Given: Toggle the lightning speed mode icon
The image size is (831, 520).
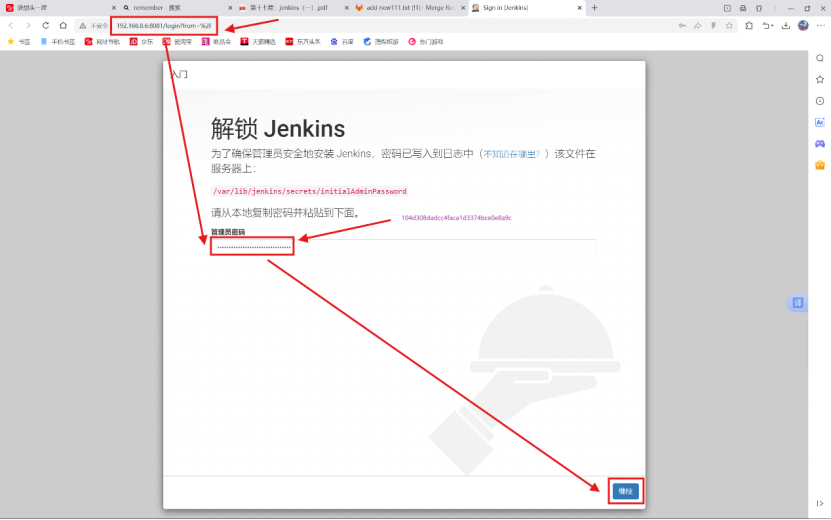Looking at the screenshot, I should tap(713, 25).
